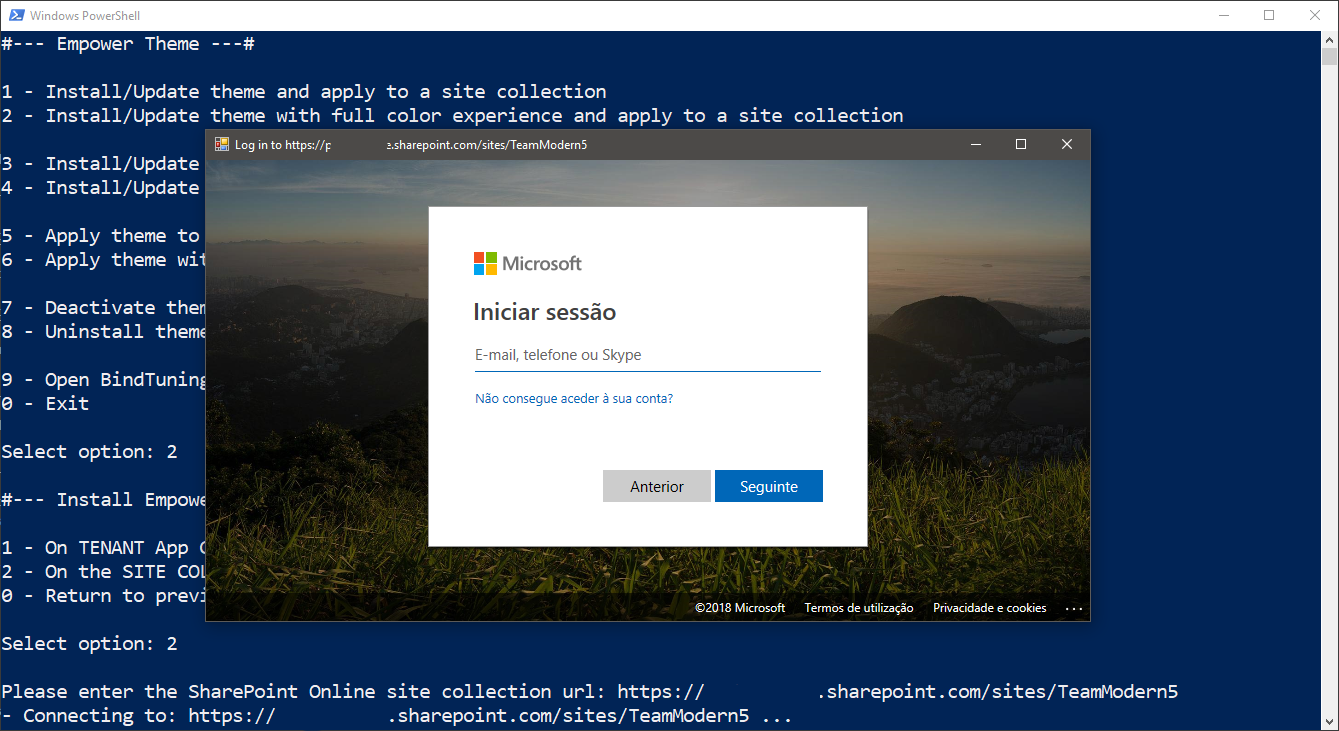Click option 2 'full color experience' line
Image resolution: width=1339 pixels, height=731 pixels.
[452, 116]
